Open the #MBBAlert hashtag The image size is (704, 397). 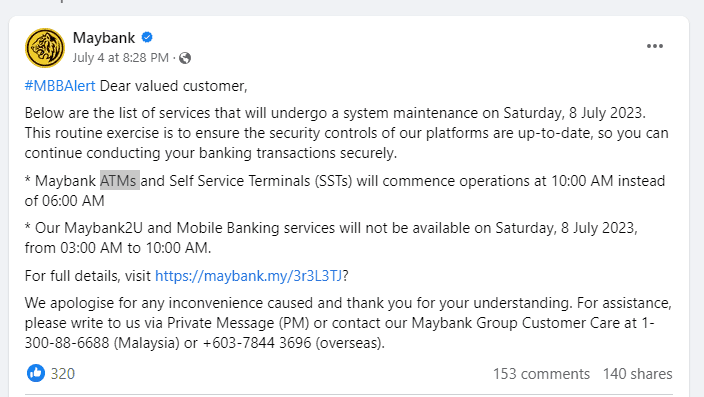[60, 86]
